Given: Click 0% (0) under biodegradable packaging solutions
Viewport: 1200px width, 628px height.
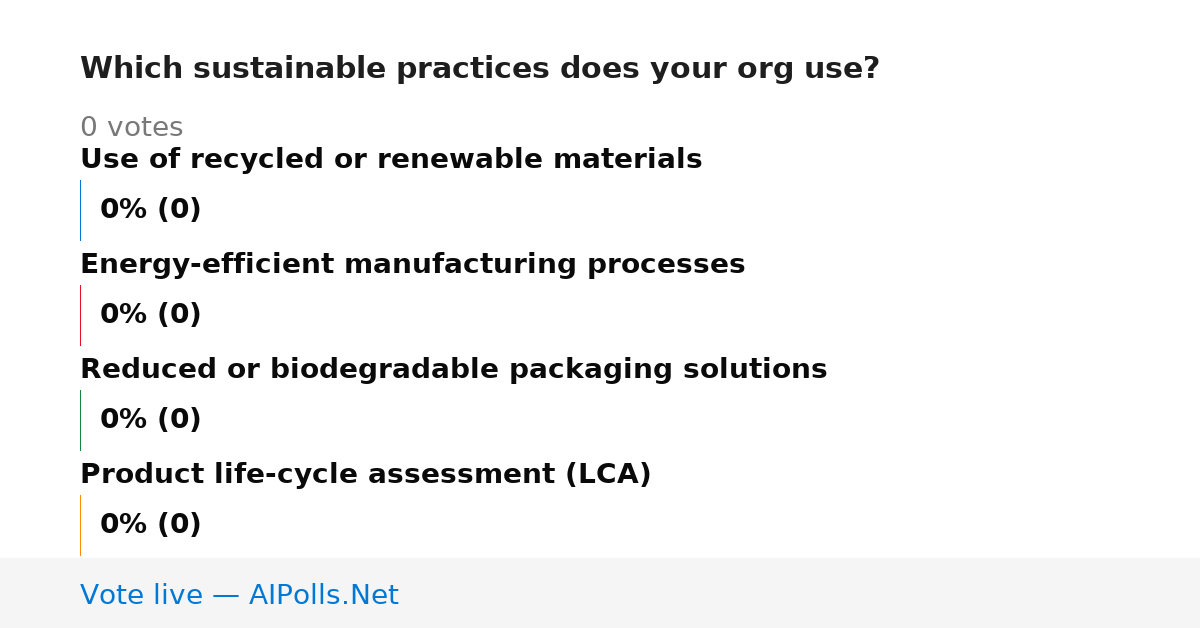Looking at the screenshot, I should (150, 420).
